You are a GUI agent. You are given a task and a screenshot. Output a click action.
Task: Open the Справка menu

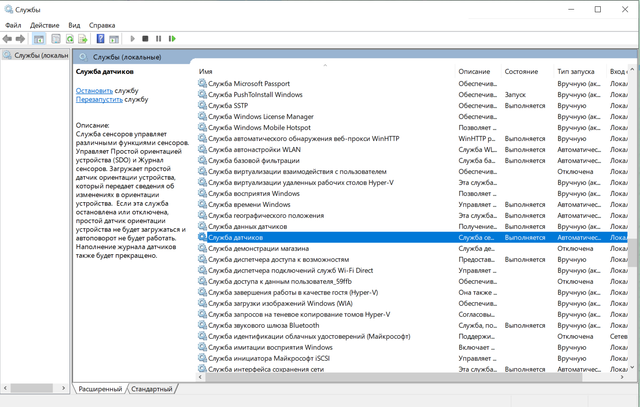click(102, 25)
